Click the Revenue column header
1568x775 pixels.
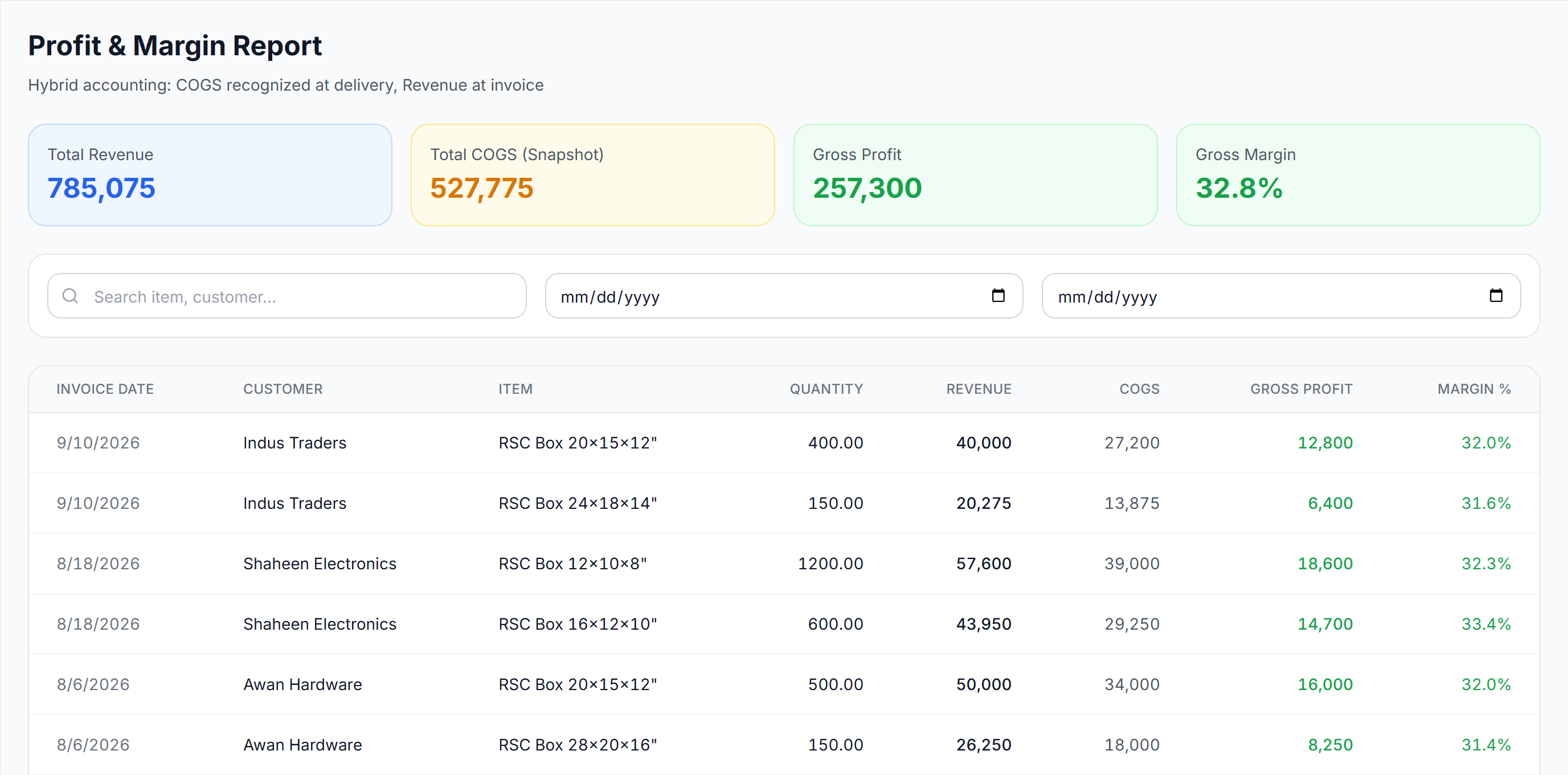tap(978, 389)
